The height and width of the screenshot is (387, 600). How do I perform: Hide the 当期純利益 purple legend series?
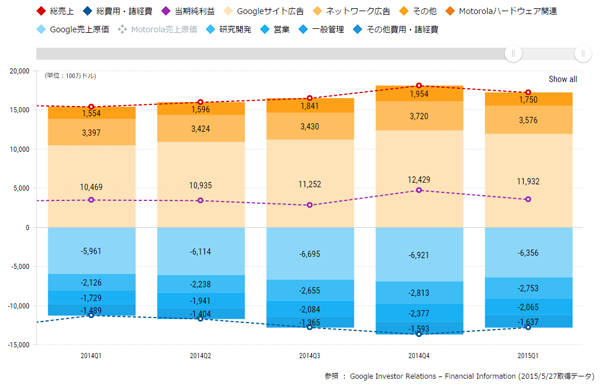166,11
